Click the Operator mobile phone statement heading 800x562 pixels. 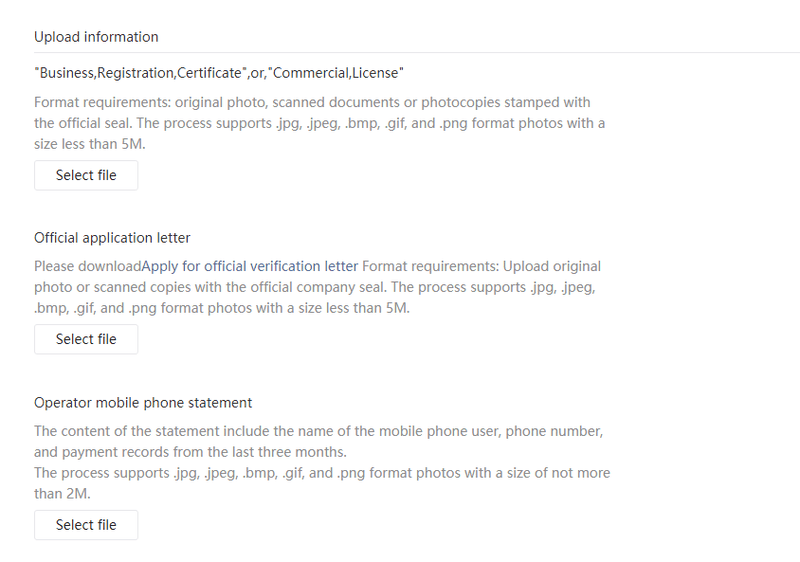click(143, 403)
